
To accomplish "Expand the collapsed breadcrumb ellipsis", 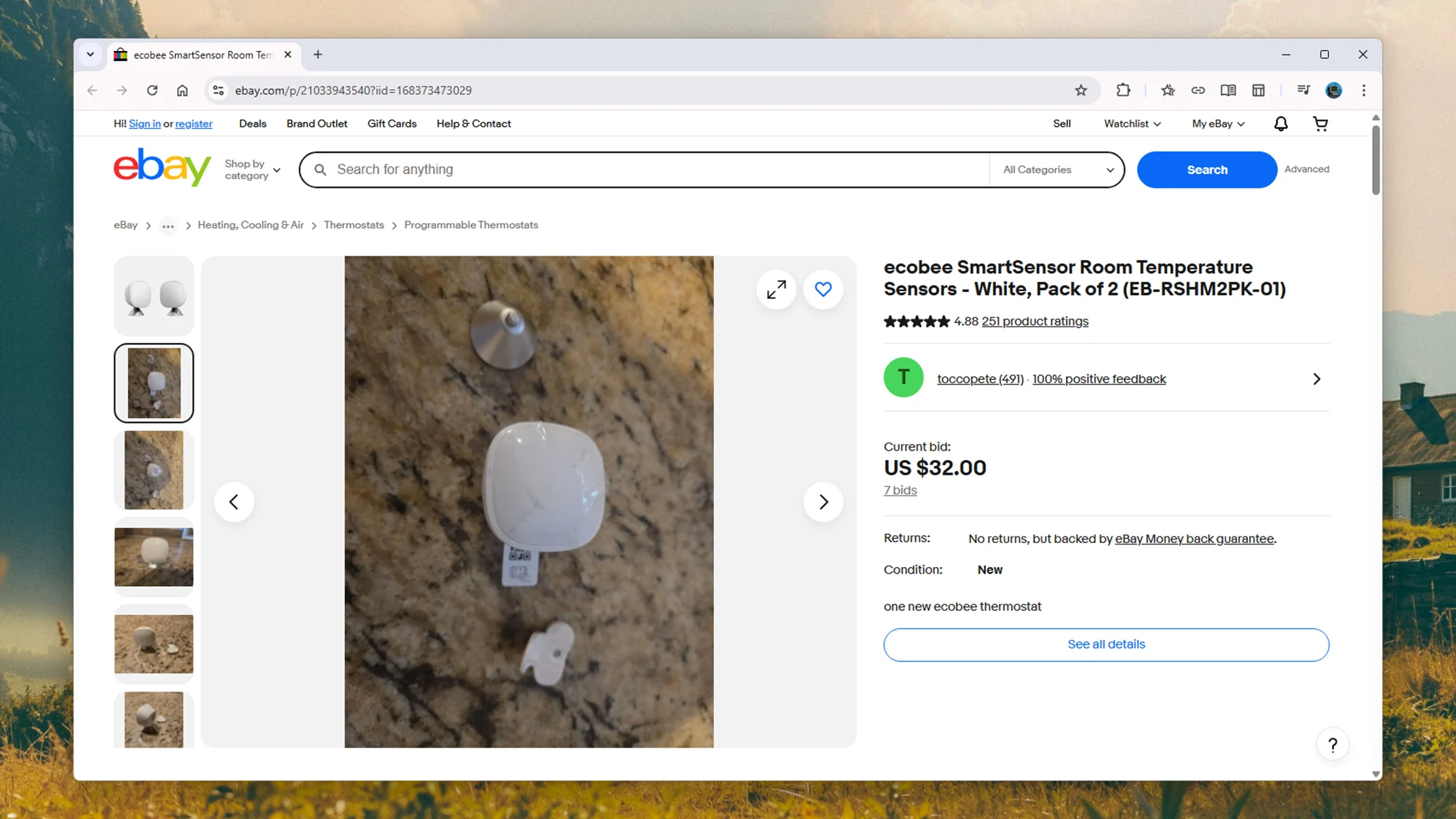I will tap(167, 226).
